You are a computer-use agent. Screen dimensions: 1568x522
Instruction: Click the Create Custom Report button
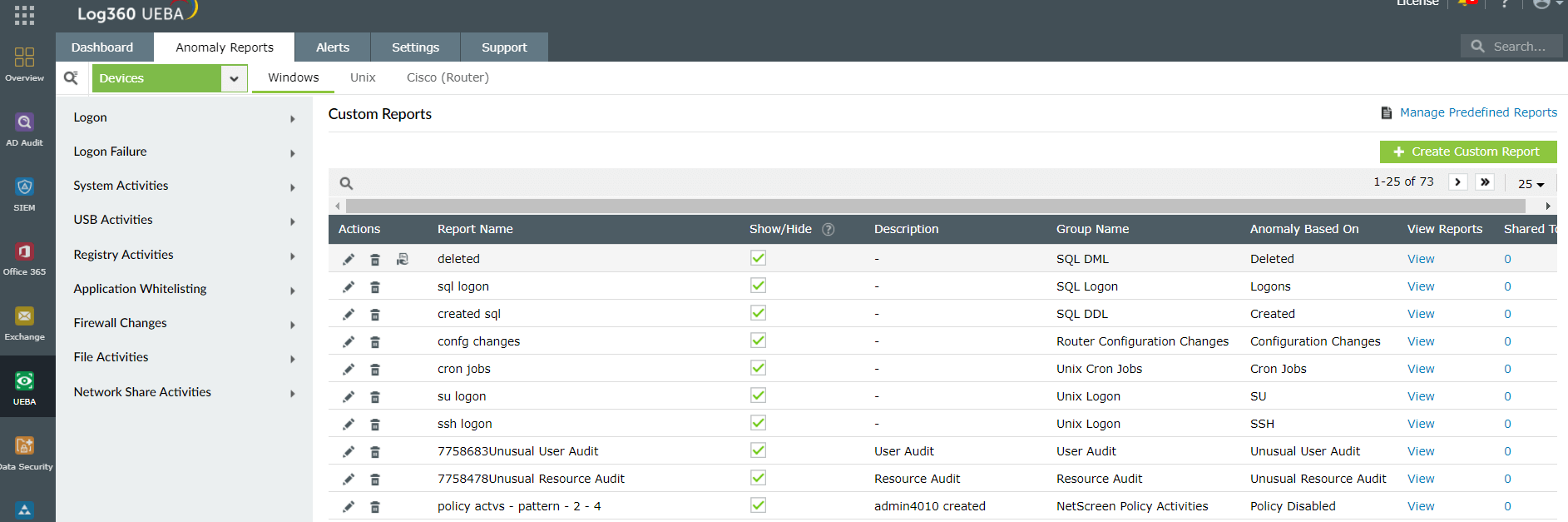(1467, 152)
